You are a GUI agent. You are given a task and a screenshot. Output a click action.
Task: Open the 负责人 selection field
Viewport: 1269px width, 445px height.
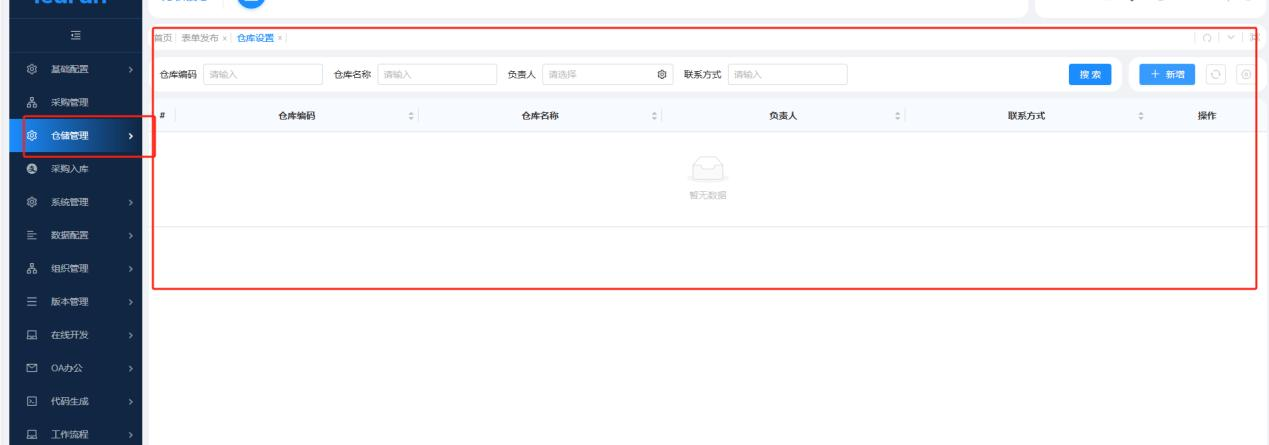click(x=606, y=74)
